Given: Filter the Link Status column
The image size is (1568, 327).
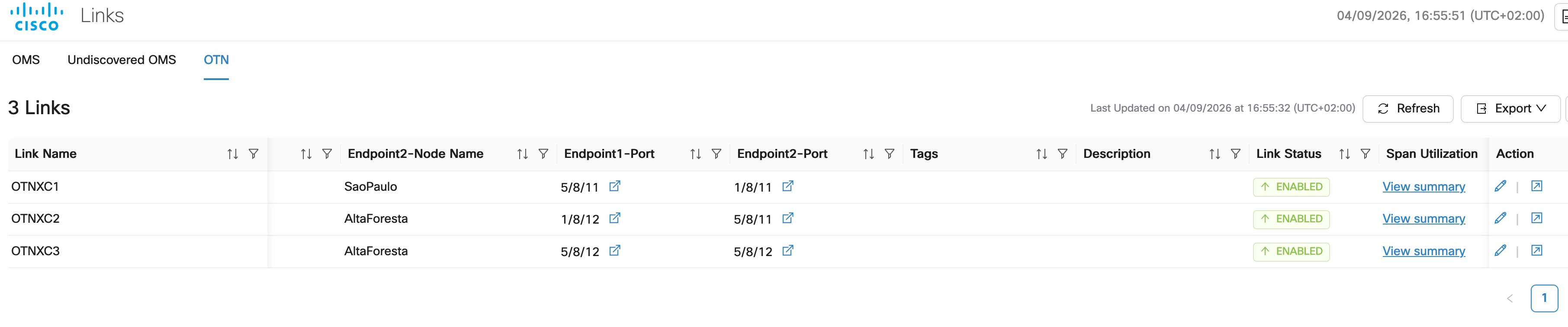Looking at the screenshot, I should click(x=1366, y=154).
